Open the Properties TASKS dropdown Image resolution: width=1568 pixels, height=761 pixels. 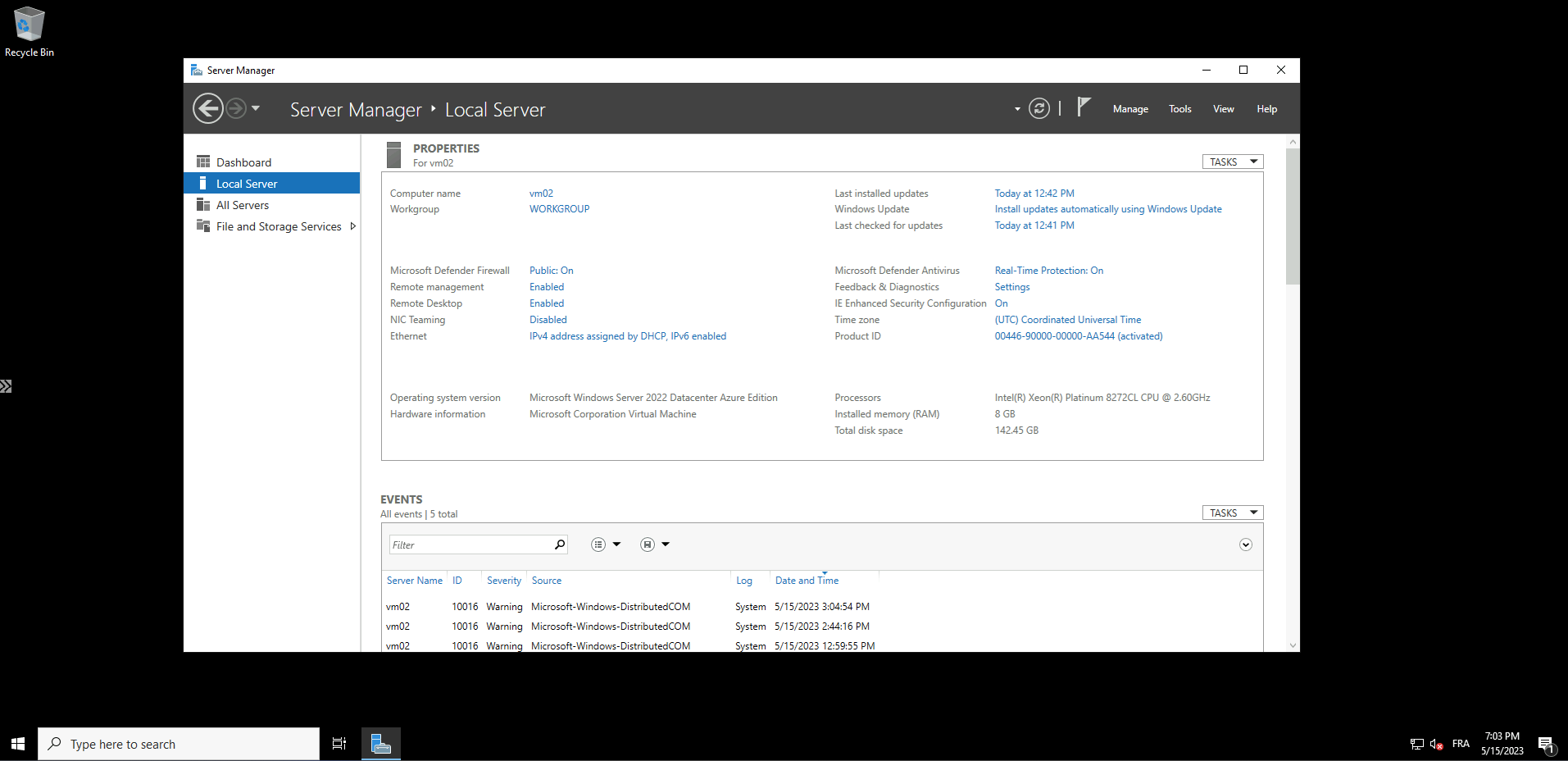(1233, 162)
